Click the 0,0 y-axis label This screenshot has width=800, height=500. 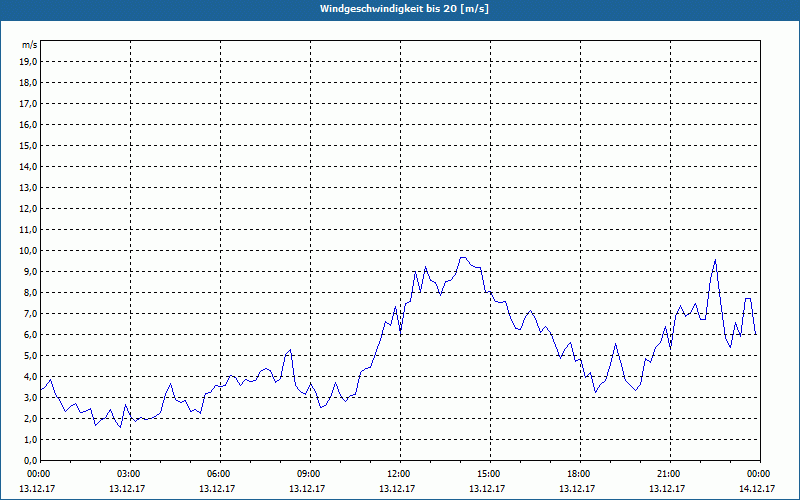30,460
